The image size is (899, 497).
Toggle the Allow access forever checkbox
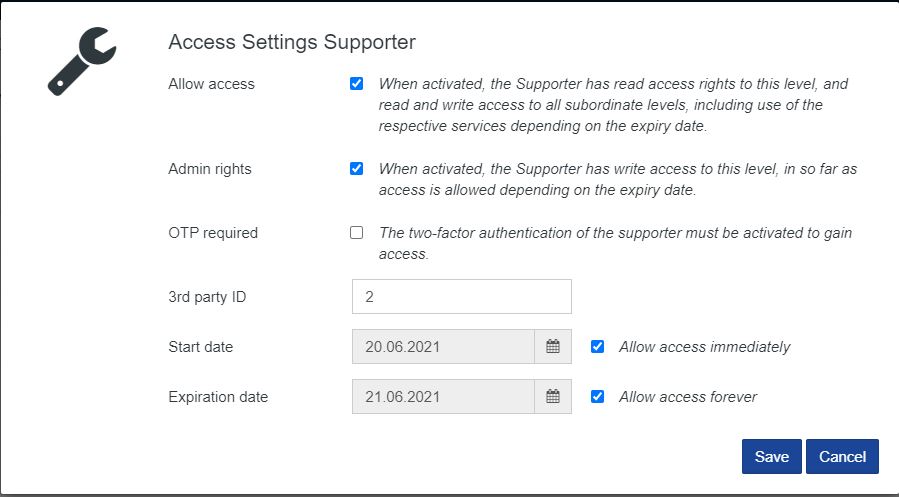[597, 396]
